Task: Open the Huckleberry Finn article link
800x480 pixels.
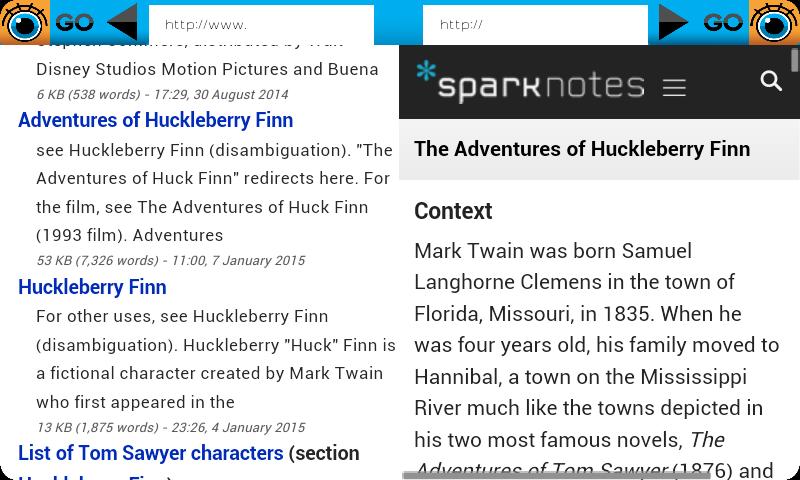Action: 92,287
